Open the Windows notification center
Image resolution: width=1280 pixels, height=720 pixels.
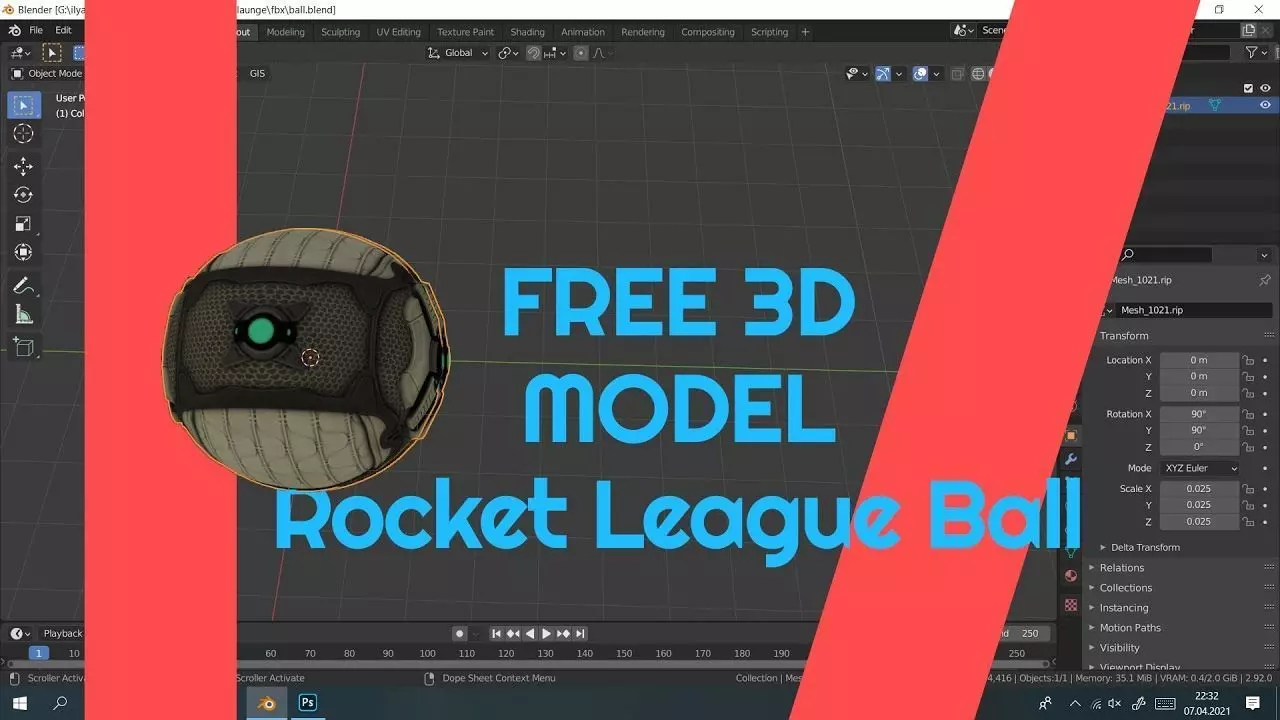click(x=1253, y=703)
